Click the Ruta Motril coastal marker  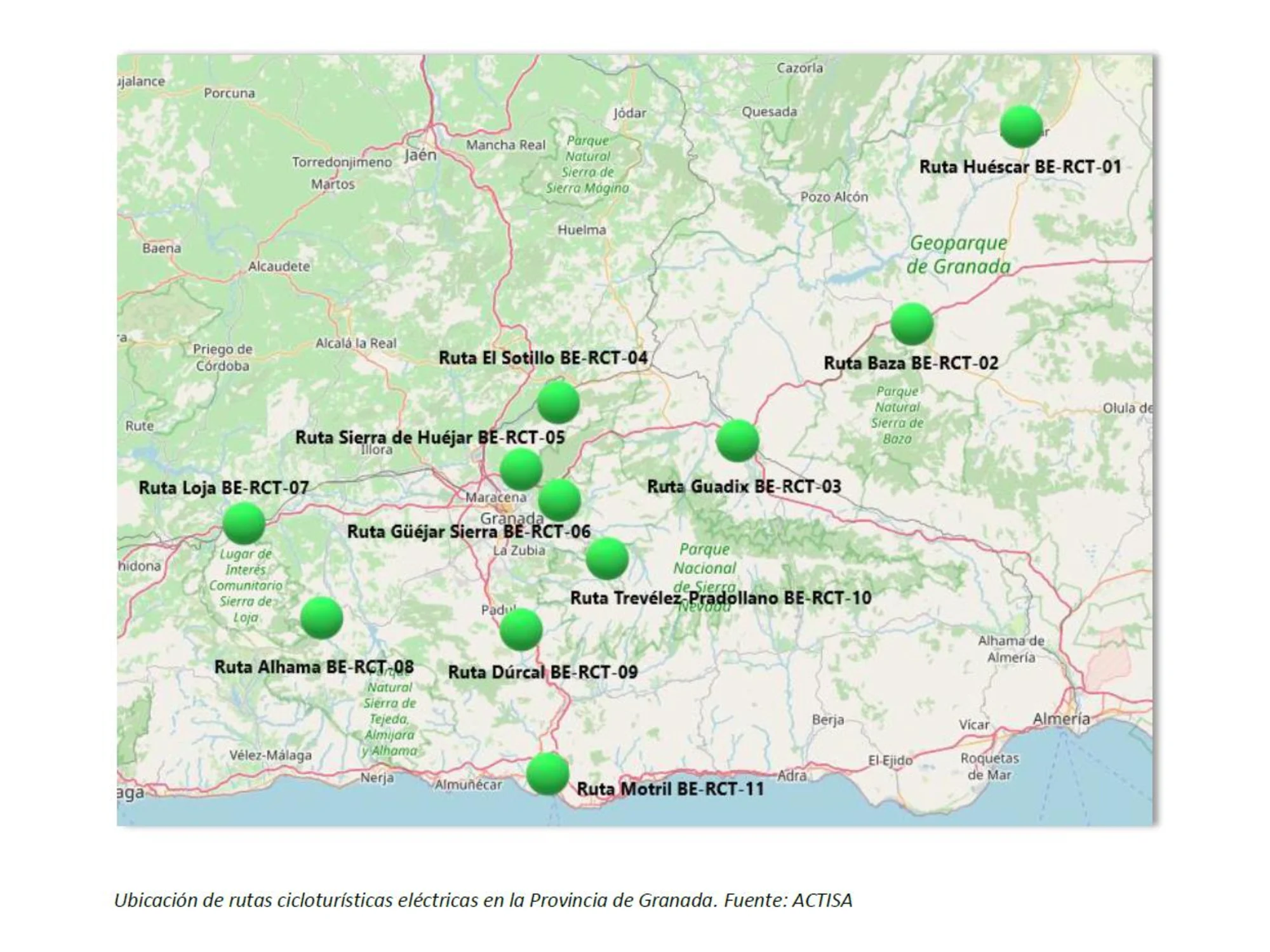(547, 774)
